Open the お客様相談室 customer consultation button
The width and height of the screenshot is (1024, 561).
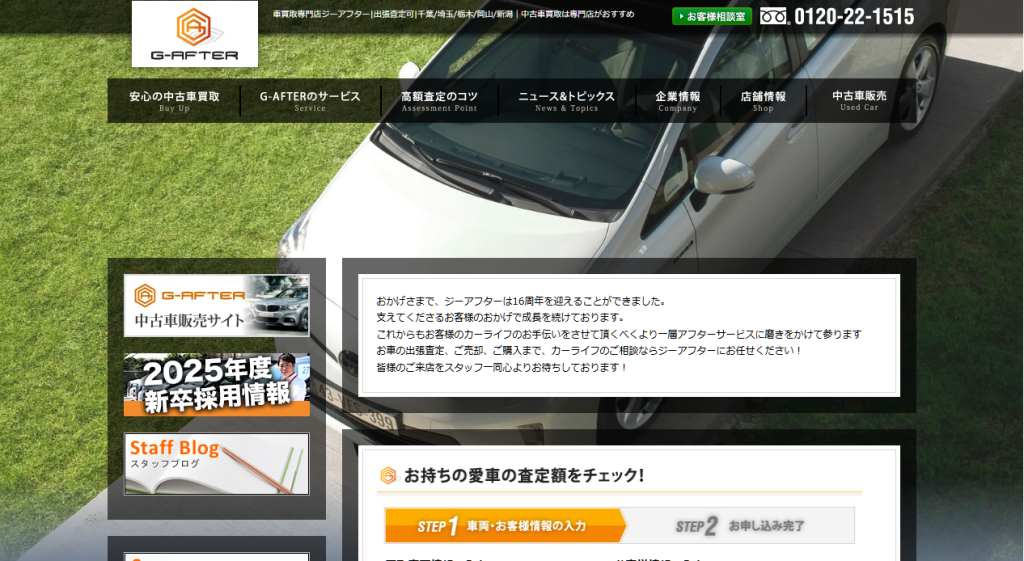pyautogui.click(x=711, y=16)
